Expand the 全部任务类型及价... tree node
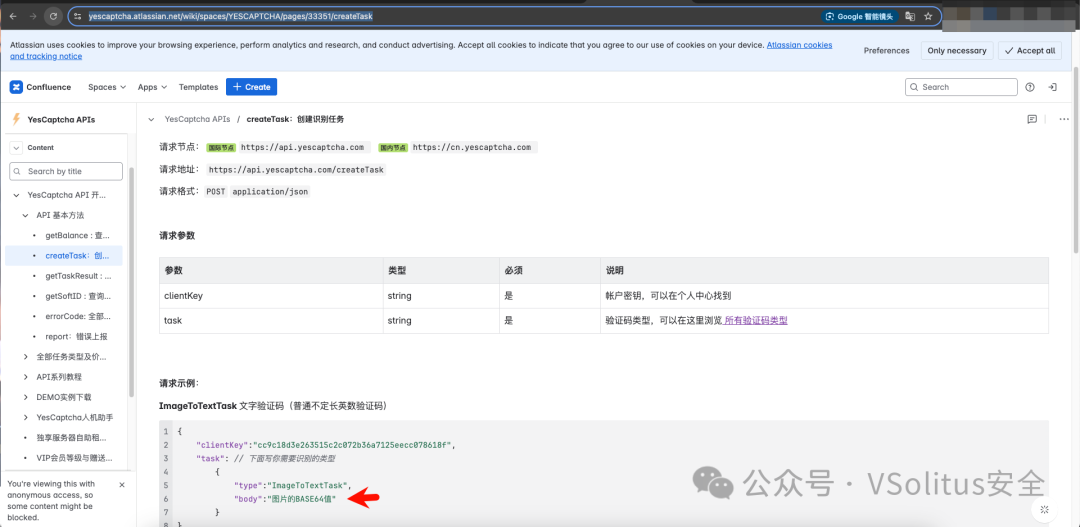 click(25, 357)
